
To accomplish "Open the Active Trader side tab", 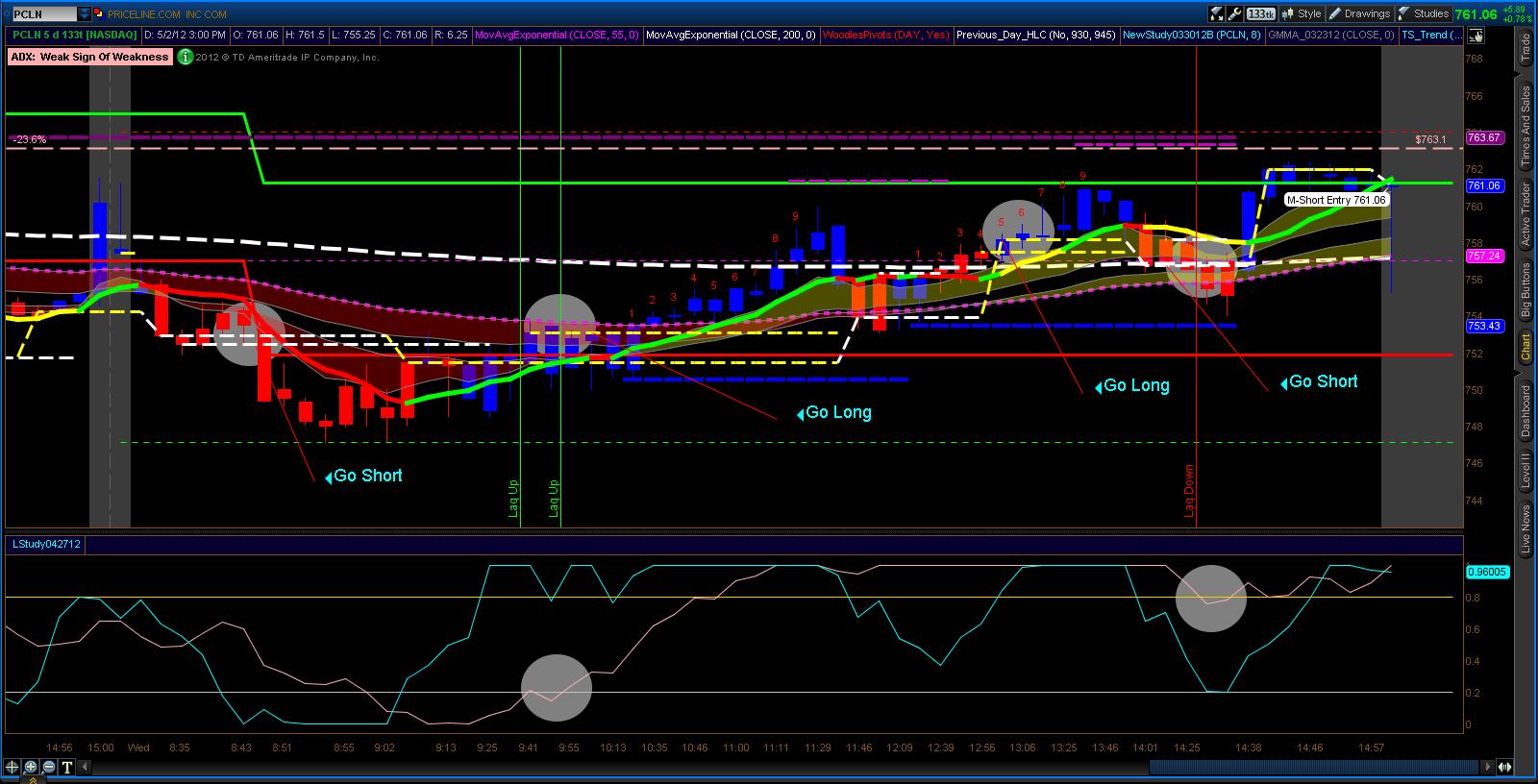I will point(1526,213).
